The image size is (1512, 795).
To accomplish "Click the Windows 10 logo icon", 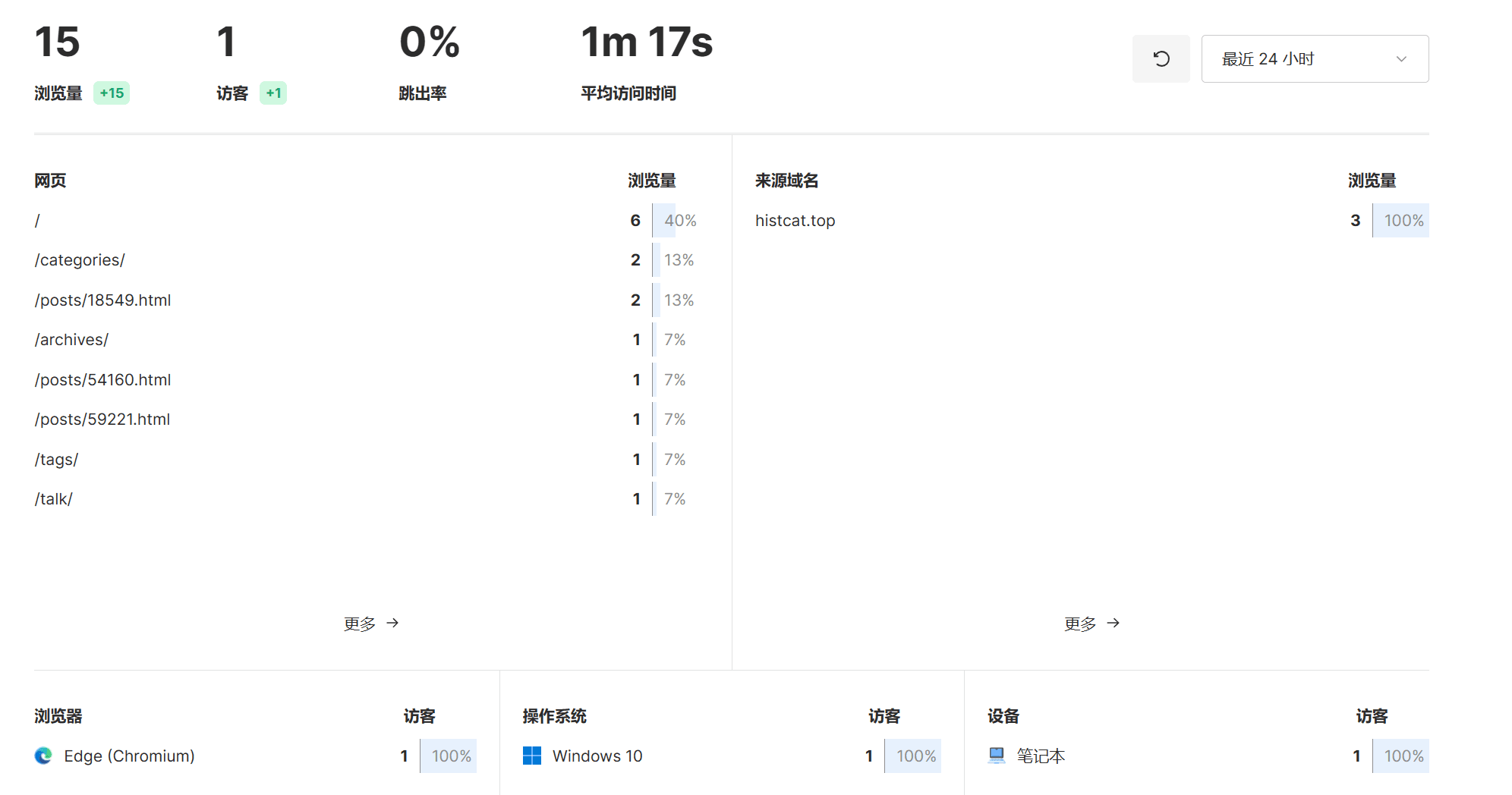I will [532, 756].
